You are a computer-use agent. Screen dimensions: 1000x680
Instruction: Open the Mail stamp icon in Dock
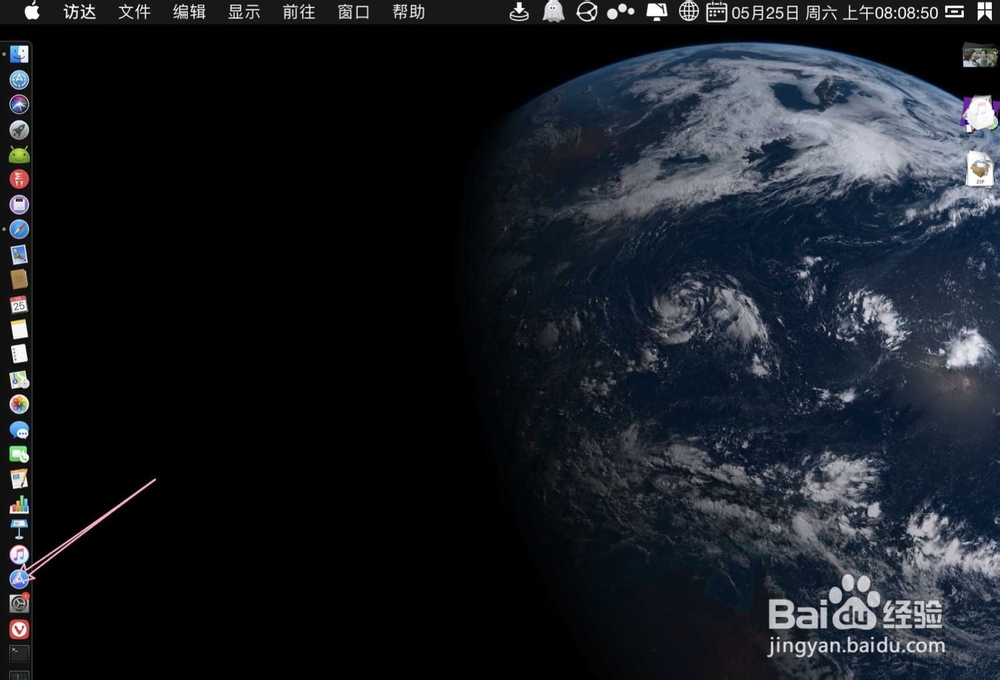[19, 255]
